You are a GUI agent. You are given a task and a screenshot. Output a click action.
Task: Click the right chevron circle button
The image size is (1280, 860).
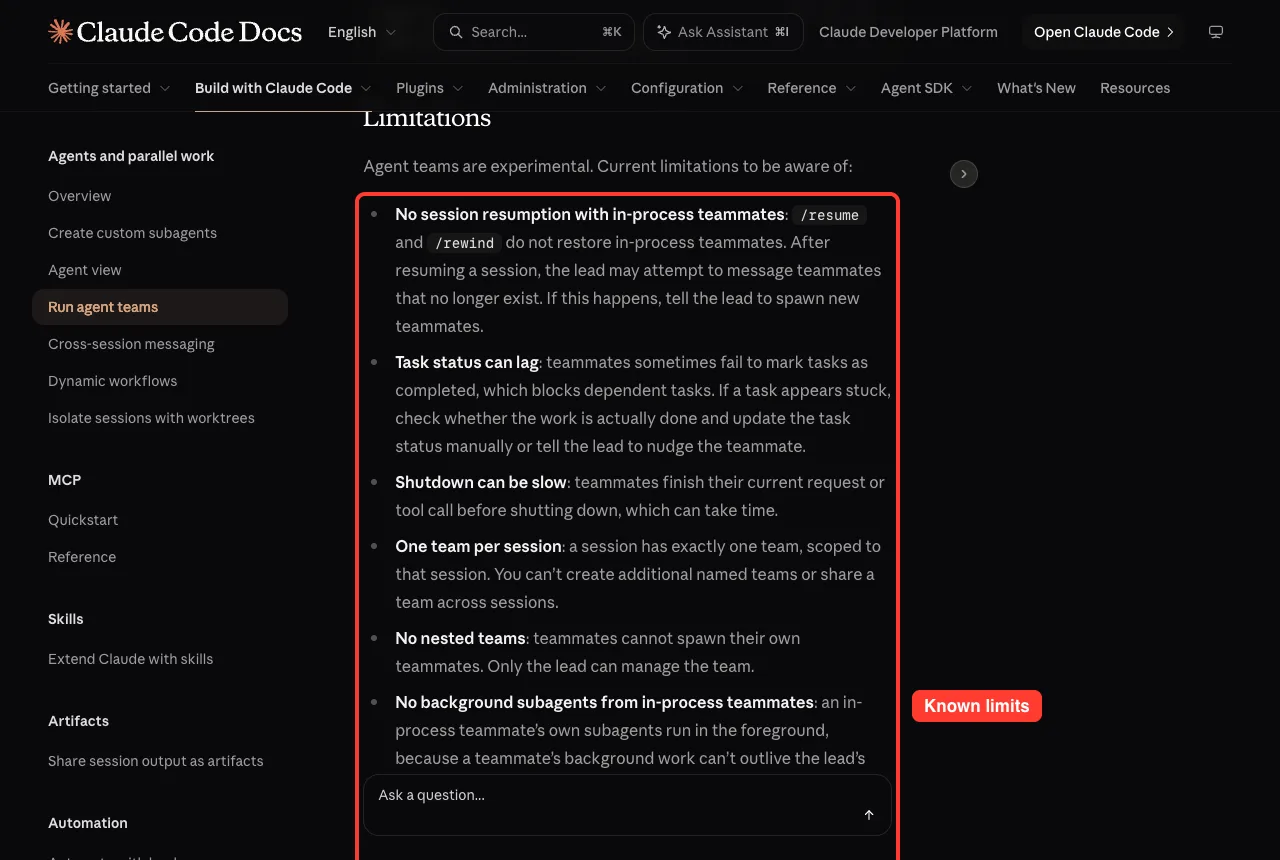coord(964,174)
